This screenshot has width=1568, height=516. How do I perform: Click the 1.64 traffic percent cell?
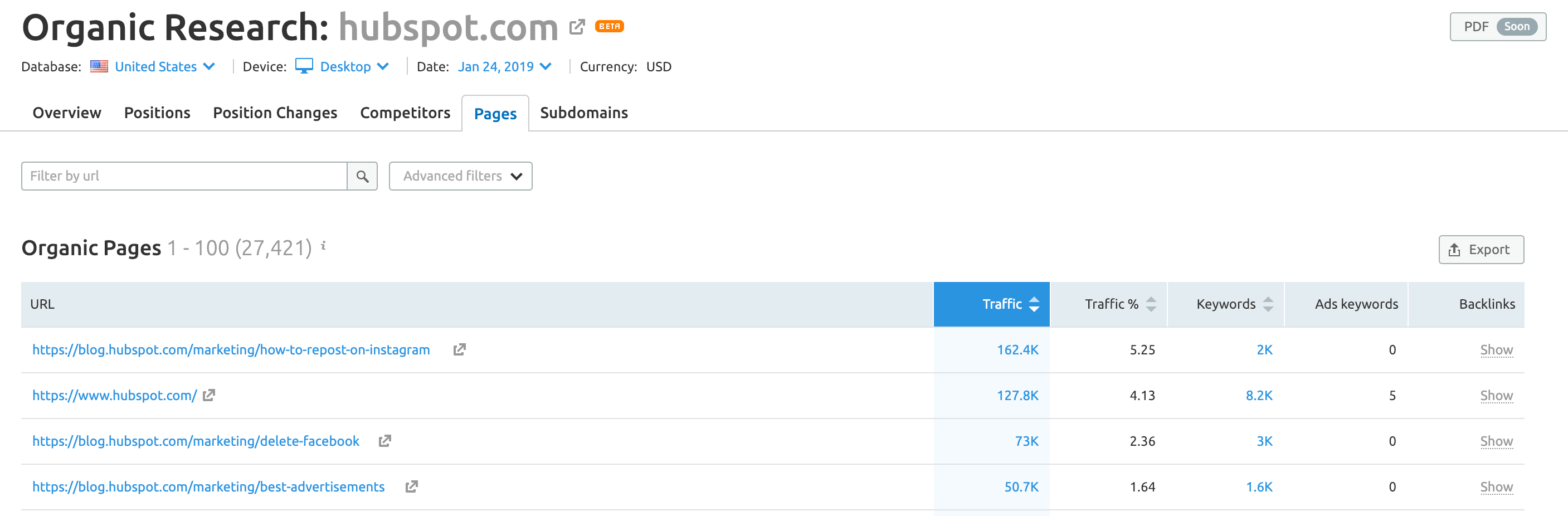(x=1142, y=486)
